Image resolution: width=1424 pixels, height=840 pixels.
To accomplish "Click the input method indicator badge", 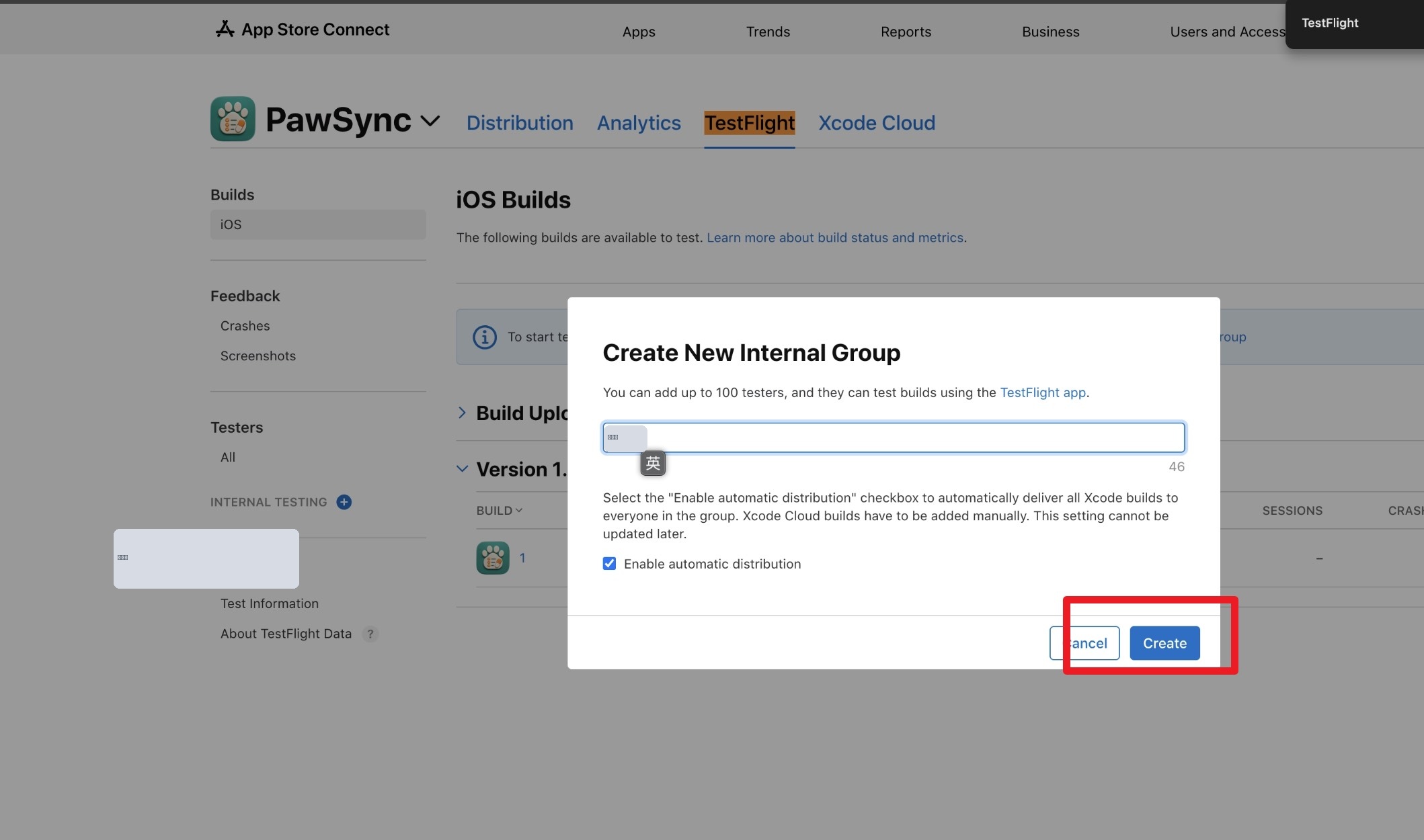I will [653, 463].
